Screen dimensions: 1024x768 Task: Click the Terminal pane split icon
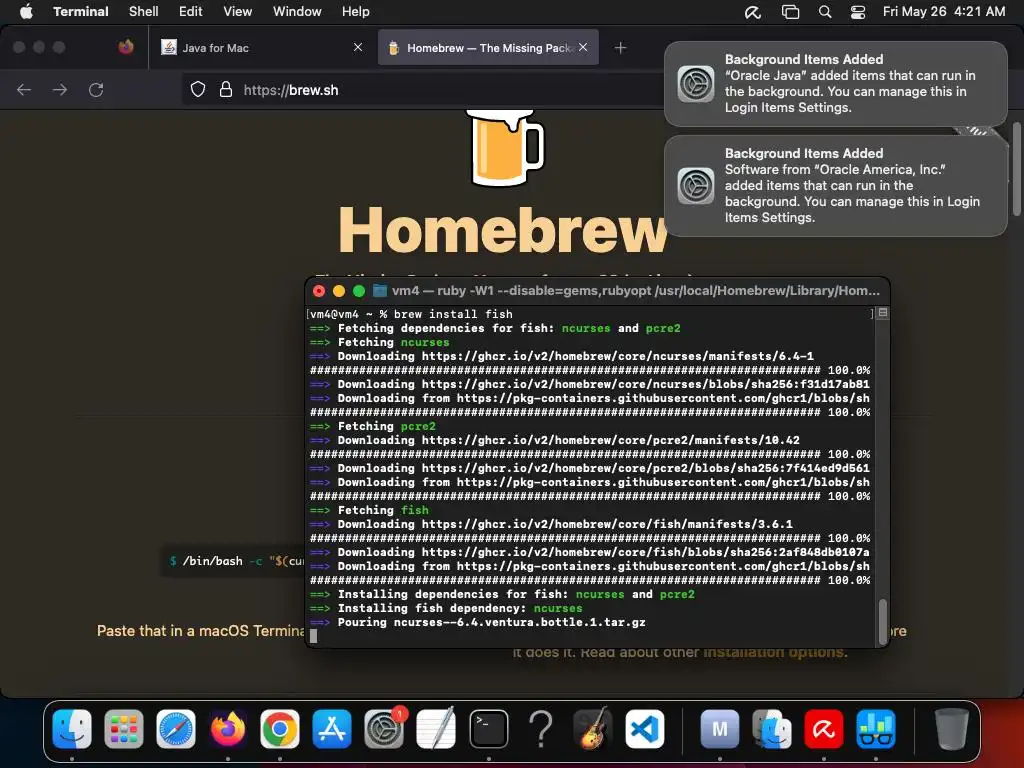882,313
